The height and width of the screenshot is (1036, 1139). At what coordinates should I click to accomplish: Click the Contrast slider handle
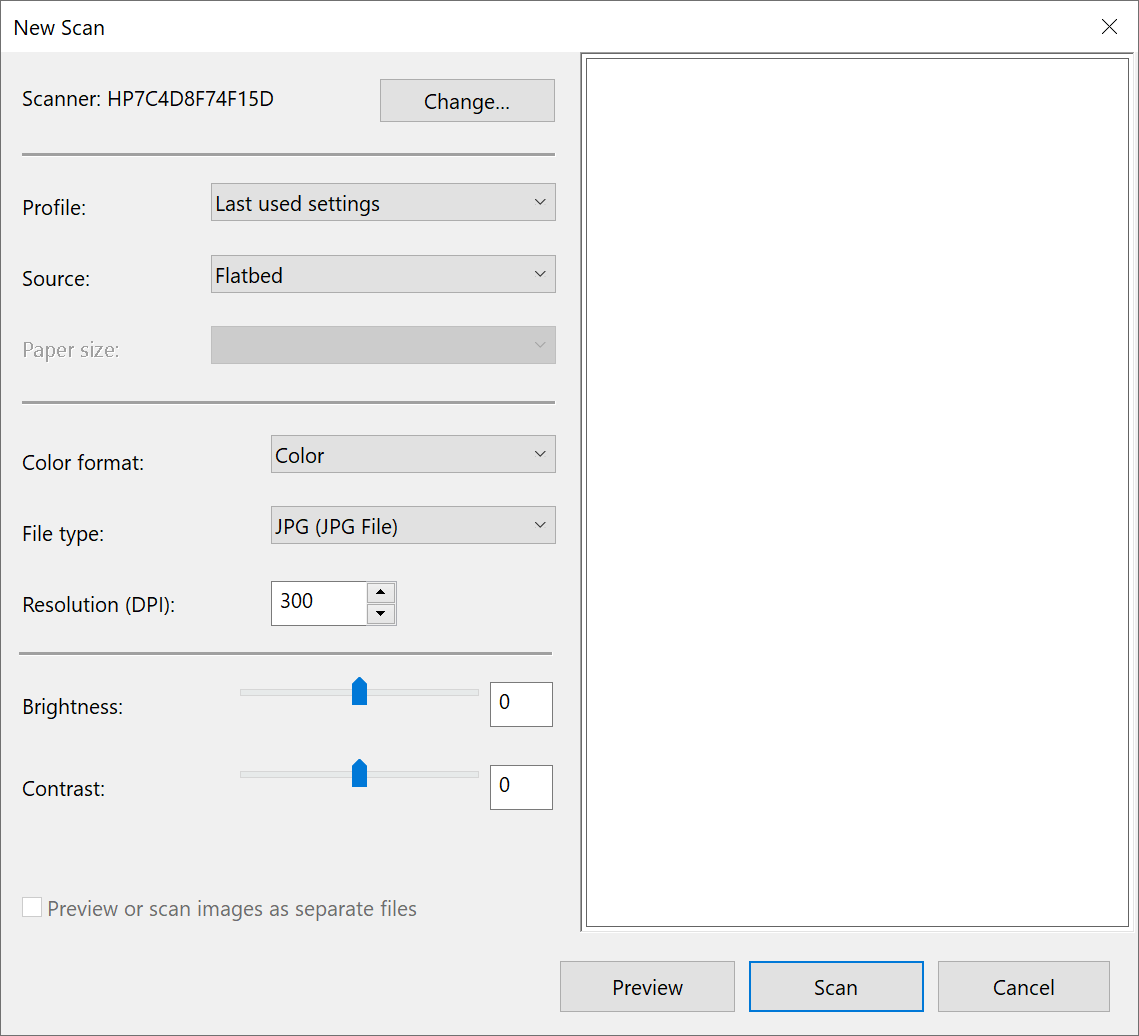(359, 773)
